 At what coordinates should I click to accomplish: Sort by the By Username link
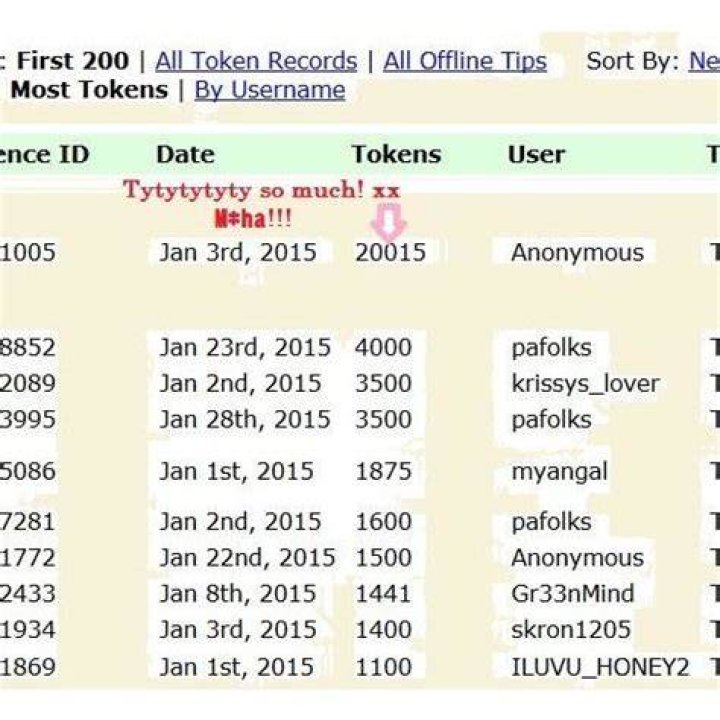(x=270, y=90)
